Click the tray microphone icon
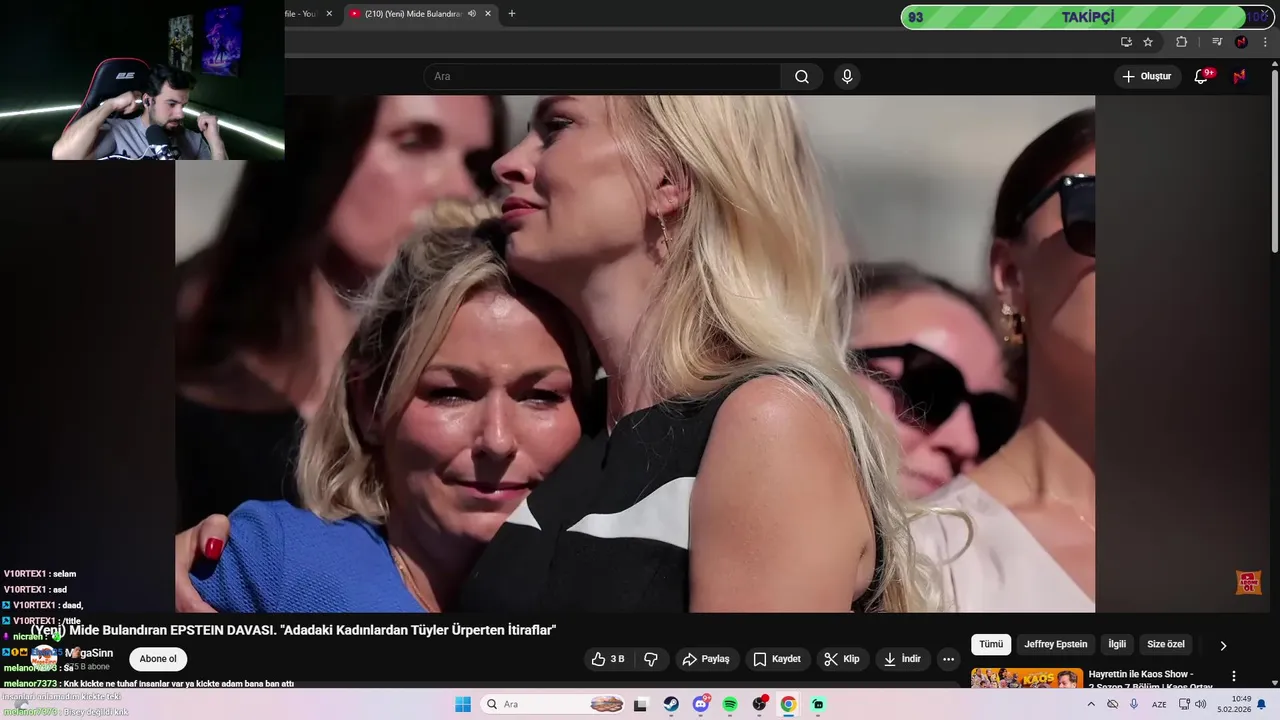This screenshot has height=720, width=1280. (1134, 704)
